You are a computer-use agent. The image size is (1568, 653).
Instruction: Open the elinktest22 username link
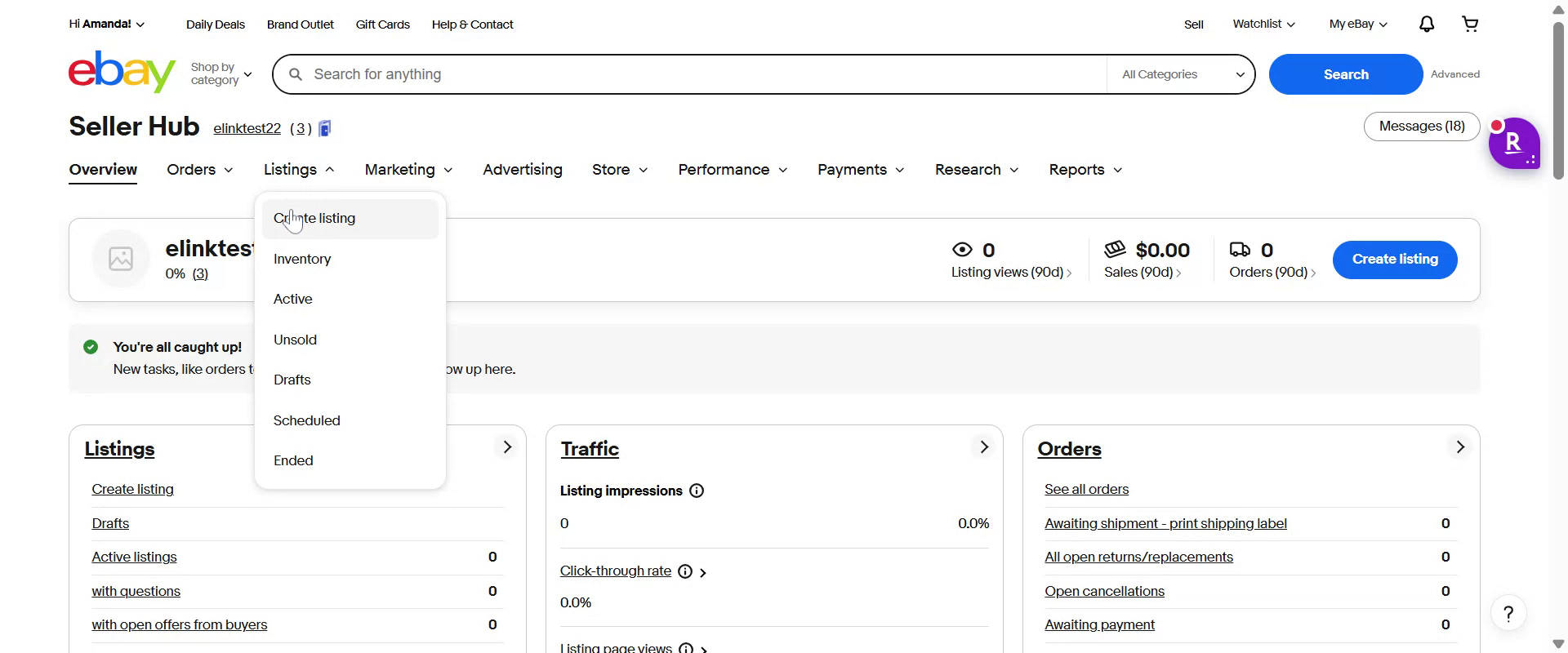tap(247, 129)
